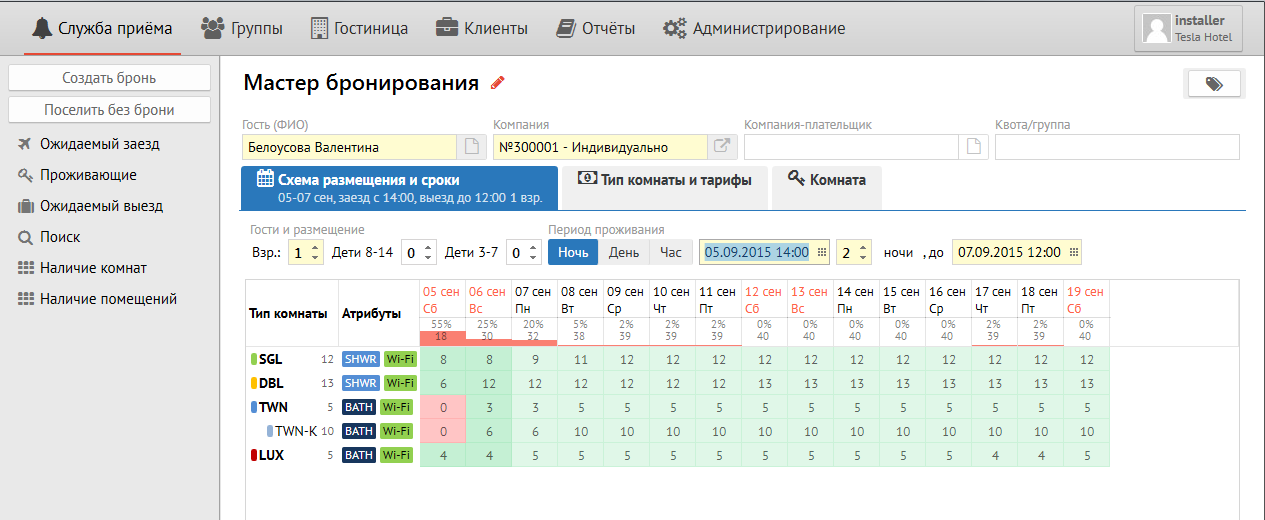The width and height of the screenshot is (1265, 520).
Task: Click TWN red cell 0 for 05 сен
Action: click(x=442, y=407)
